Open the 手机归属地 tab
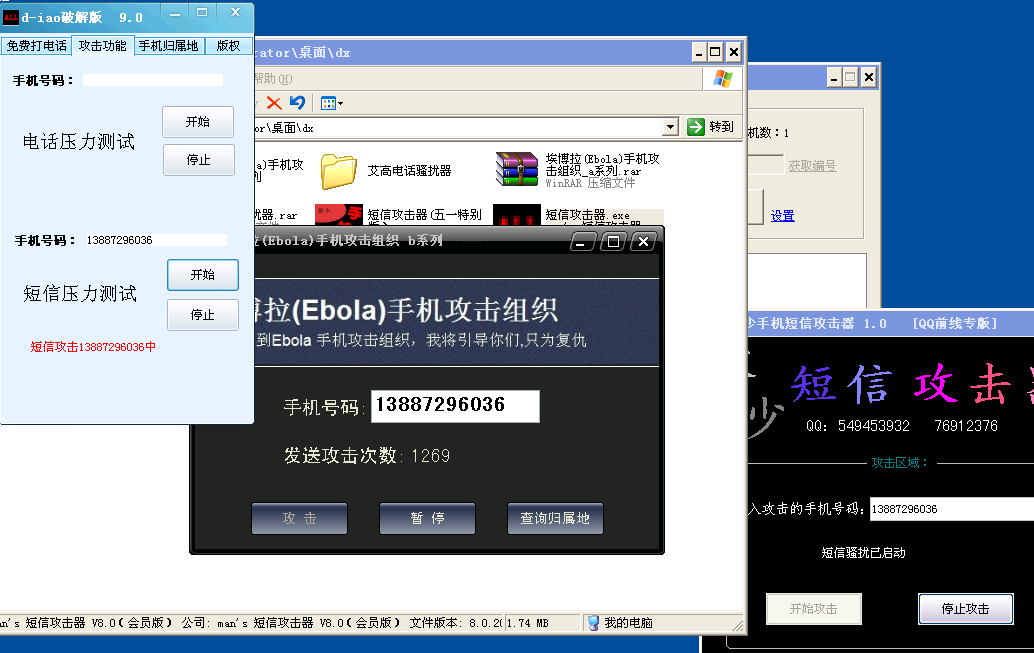The height and width of the screenshot is (653, 1034). [x=168, y=46]
